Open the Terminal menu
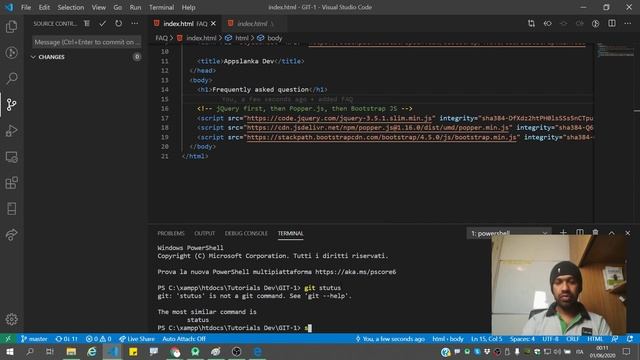The height and width of the screenshot is (360, 640). (161, 7)
